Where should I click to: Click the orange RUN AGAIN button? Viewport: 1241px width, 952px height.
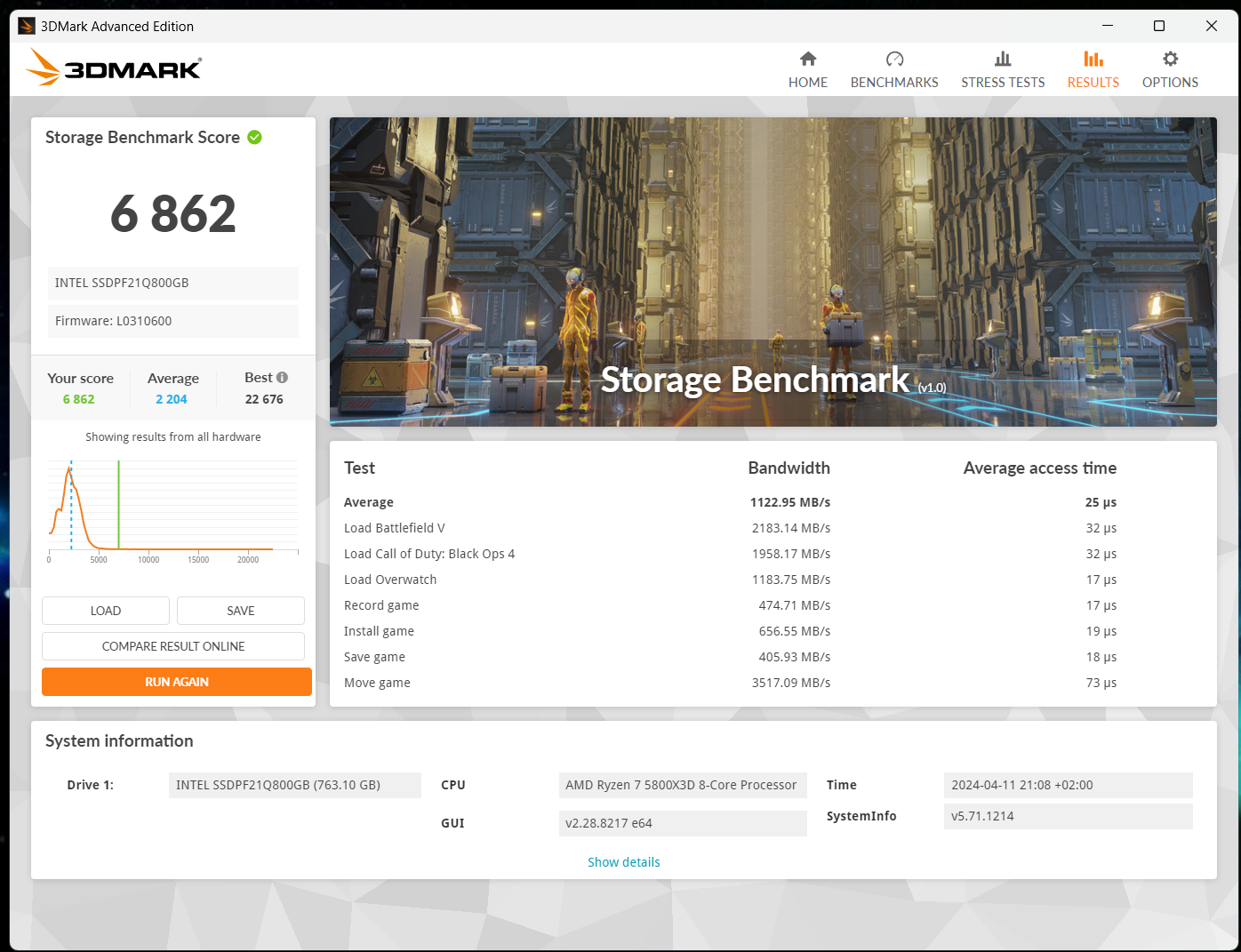click(x=177, y=682)
